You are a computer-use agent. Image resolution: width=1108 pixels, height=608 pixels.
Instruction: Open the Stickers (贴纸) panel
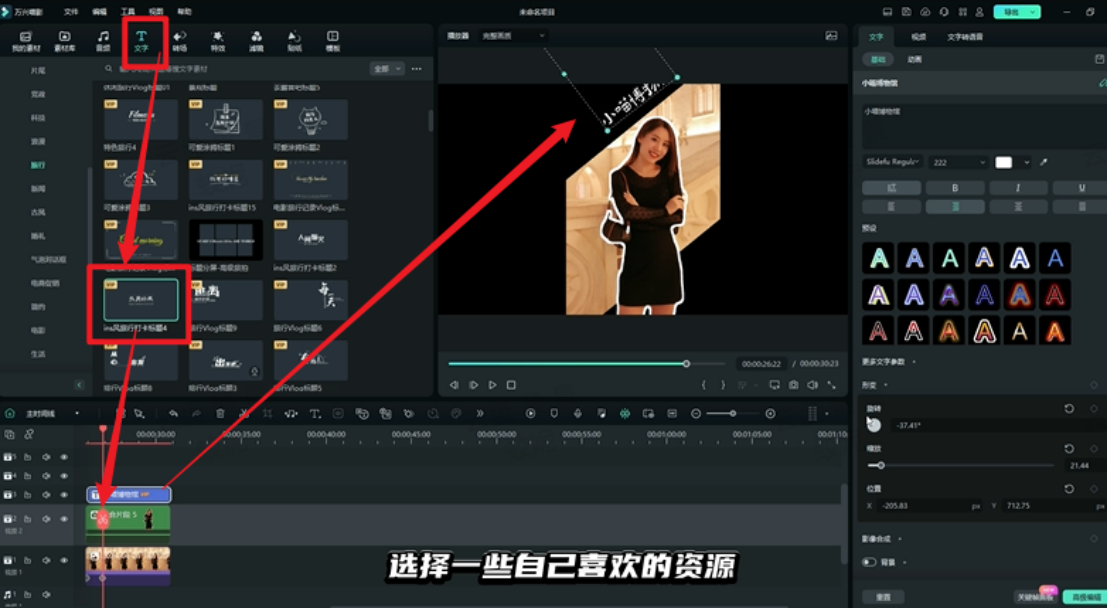295,41
